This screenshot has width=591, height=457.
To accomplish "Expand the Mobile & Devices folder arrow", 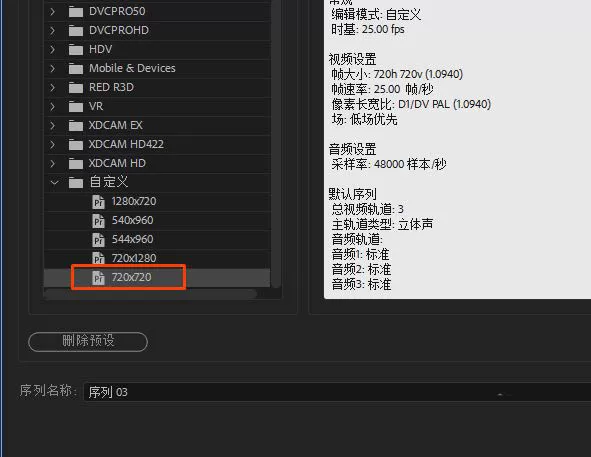I will [x=52, y=69].
